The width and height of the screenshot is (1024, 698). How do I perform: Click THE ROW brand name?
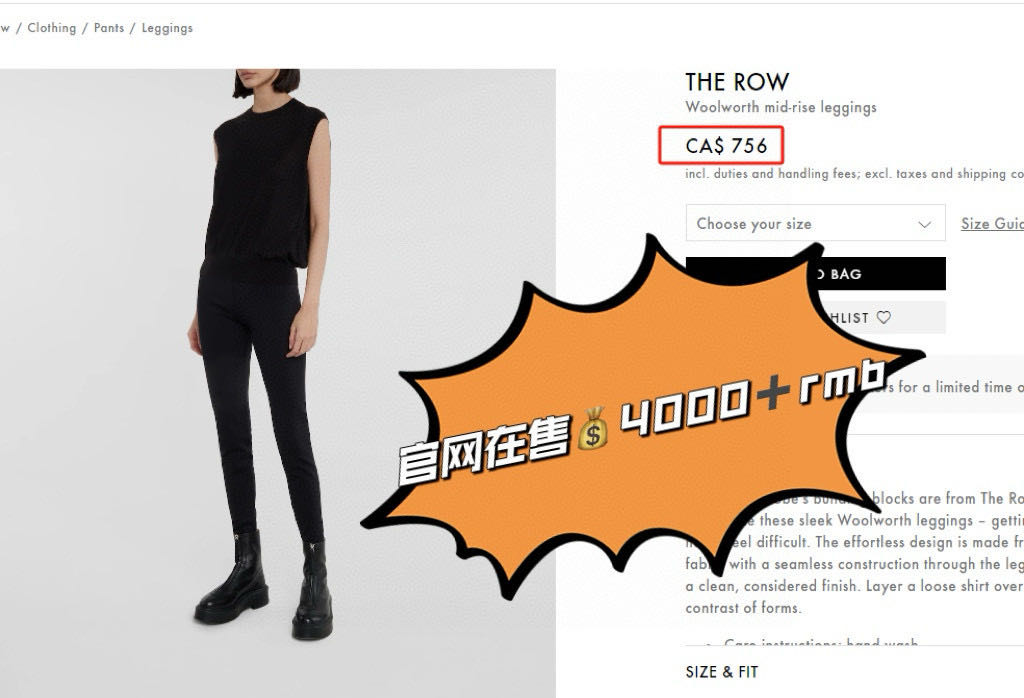tap(737, 82)
